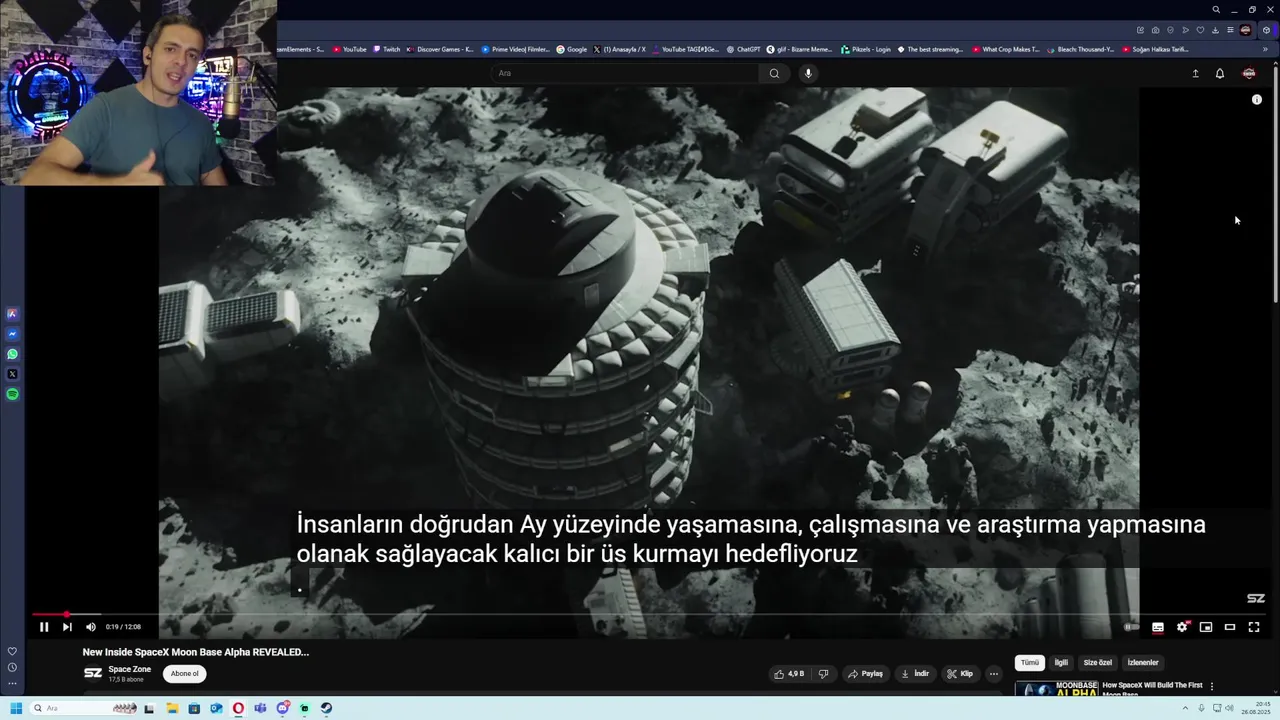Open the Opera snapshot camera icon
Viewport: 1280px width, 720px height.
(1155, 30)
